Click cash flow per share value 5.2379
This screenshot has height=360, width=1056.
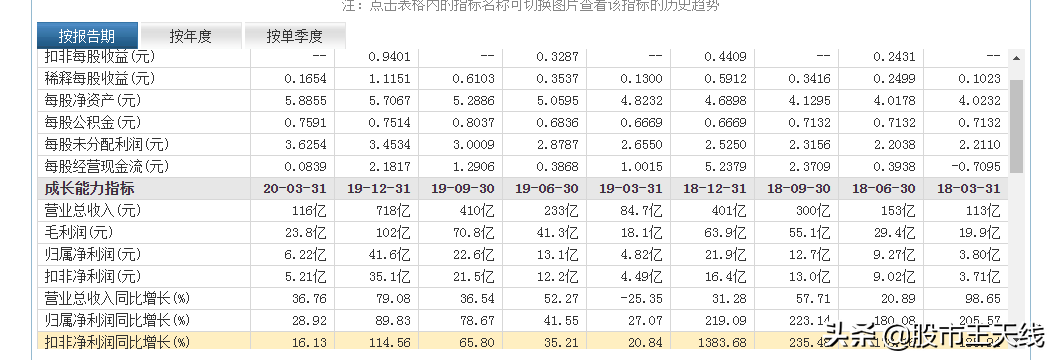tap(725, 166)
